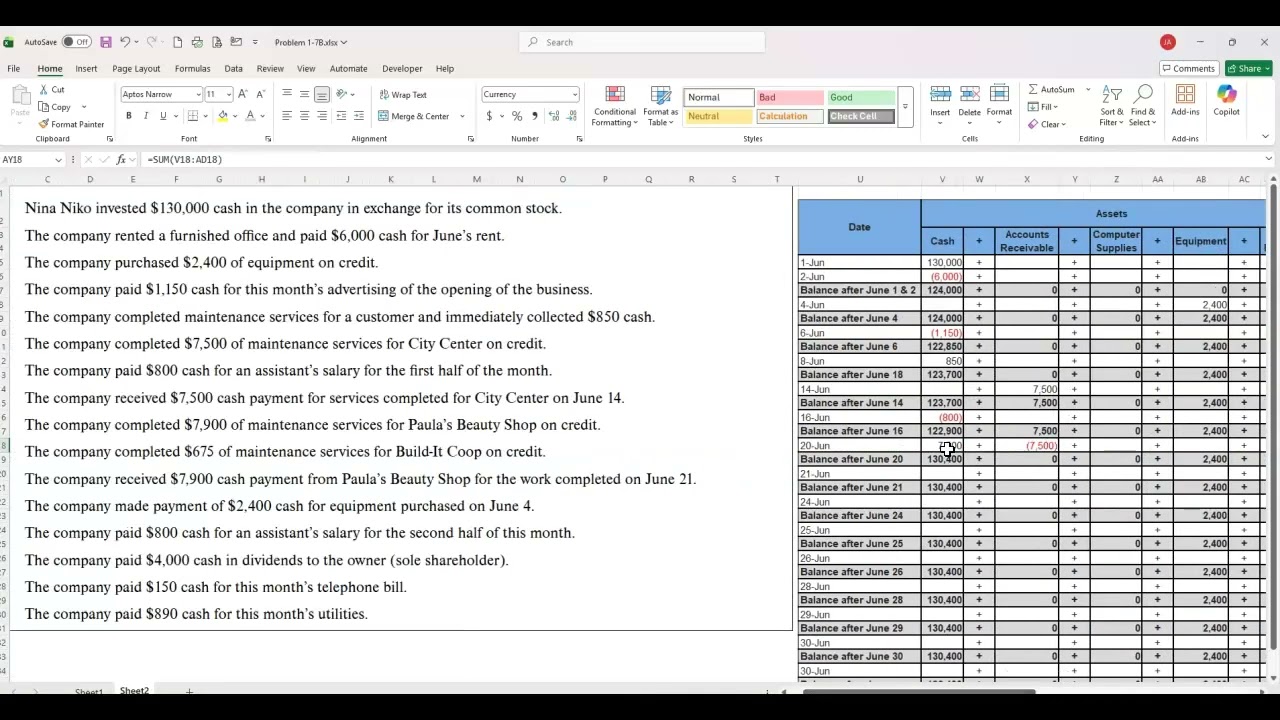Switch to the Formulas tab
The width and height of the screenshot is (1280, 720).
pos(192,69)
